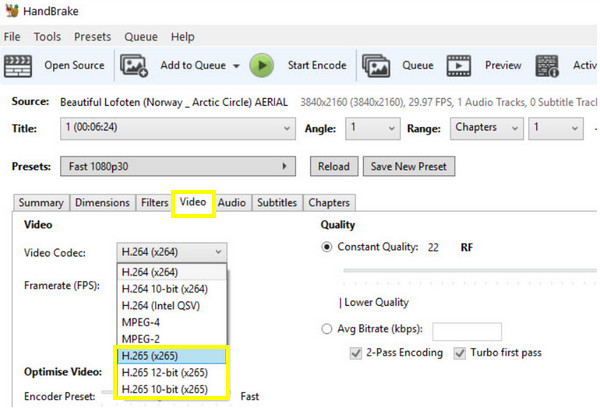This screenshot has width=600, height=408.
Task: Open the Range Chapters dropdown
Action: [x=486, y=128]
